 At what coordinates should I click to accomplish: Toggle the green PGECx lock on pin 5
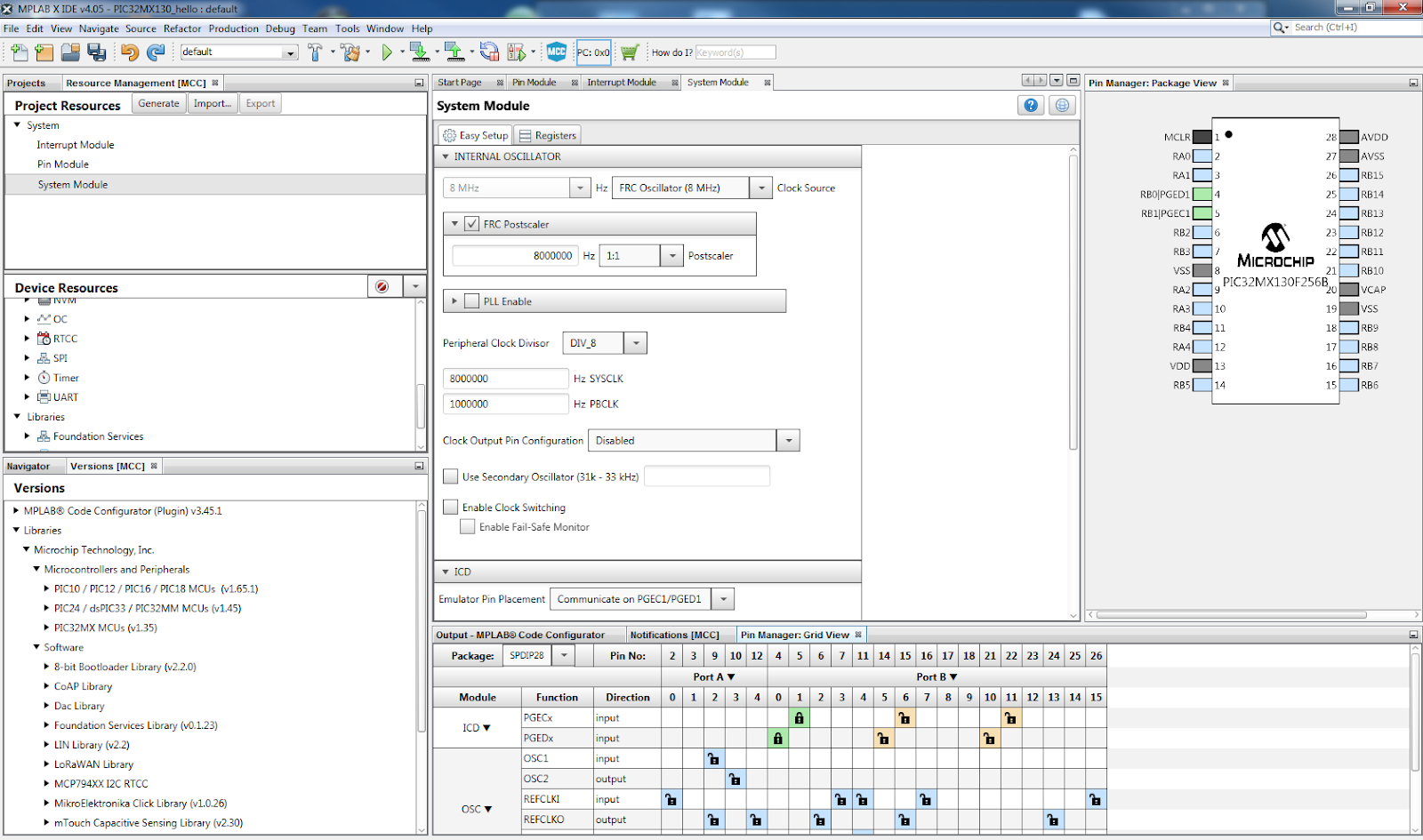(800, 718)
